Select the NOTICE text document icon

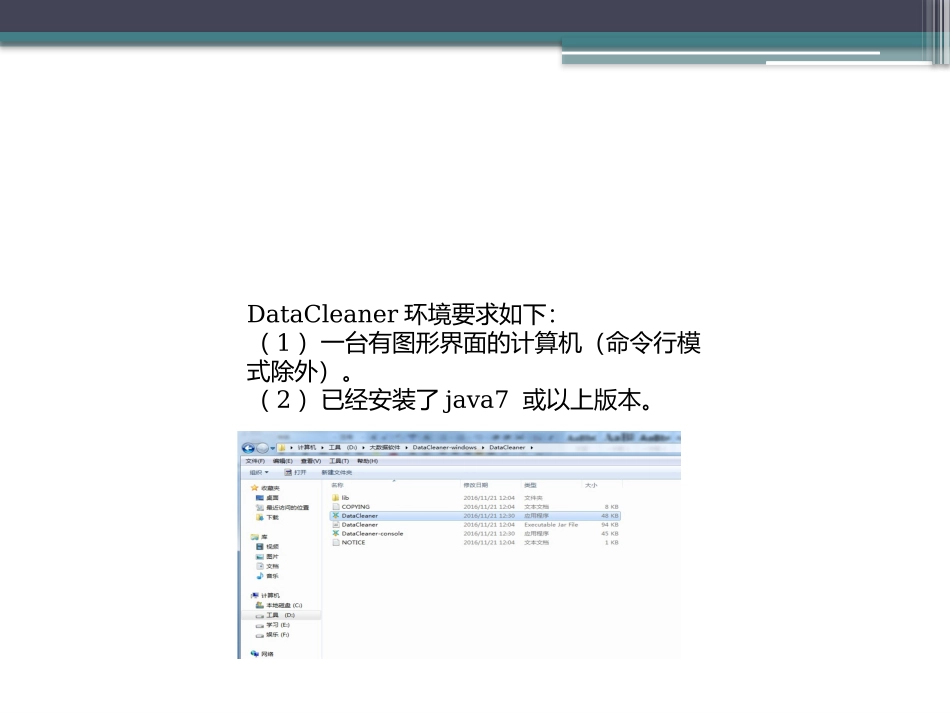[336, 542]
